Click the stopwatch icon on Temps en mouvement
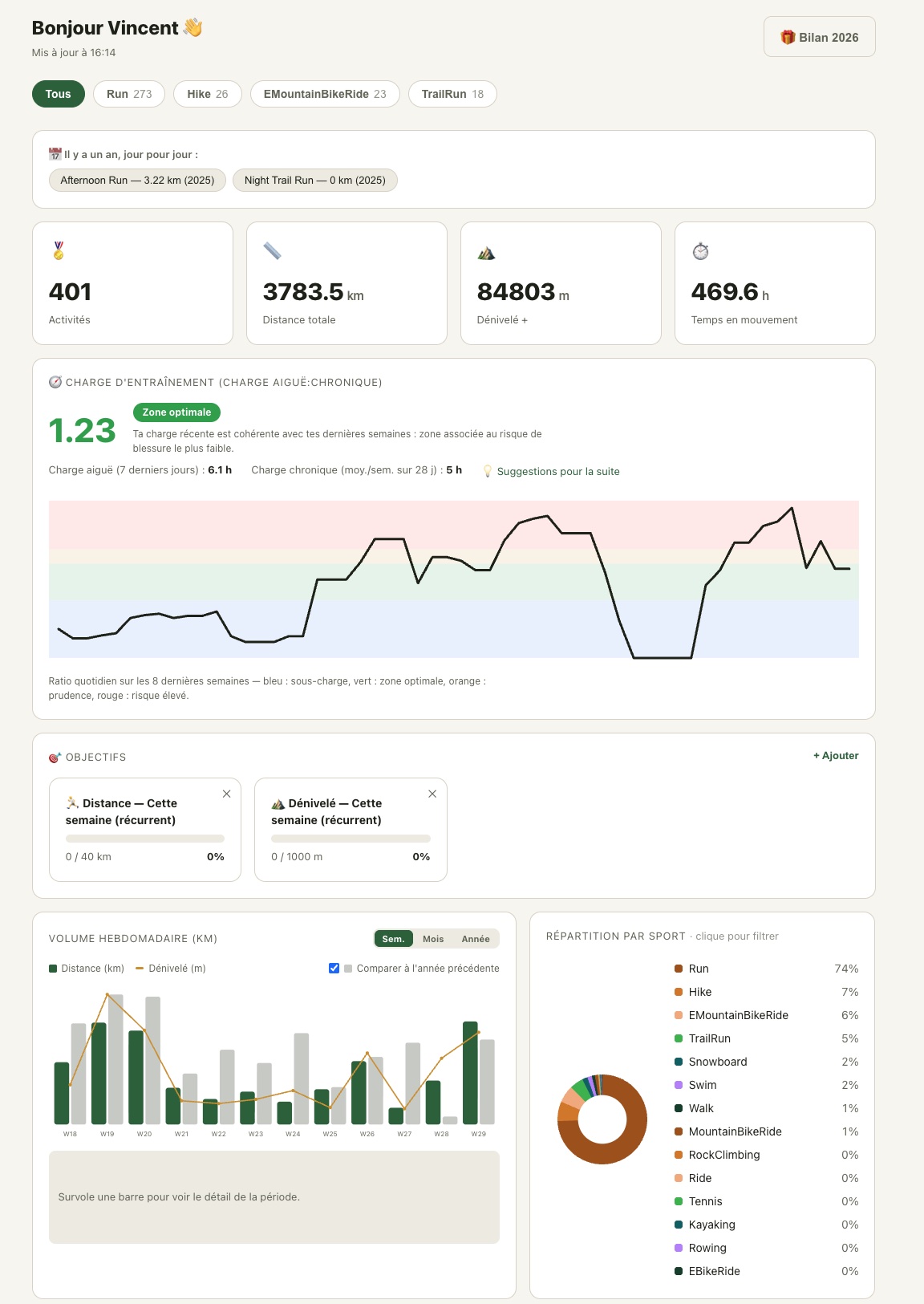924x1304 pixels. click(700, 251)
